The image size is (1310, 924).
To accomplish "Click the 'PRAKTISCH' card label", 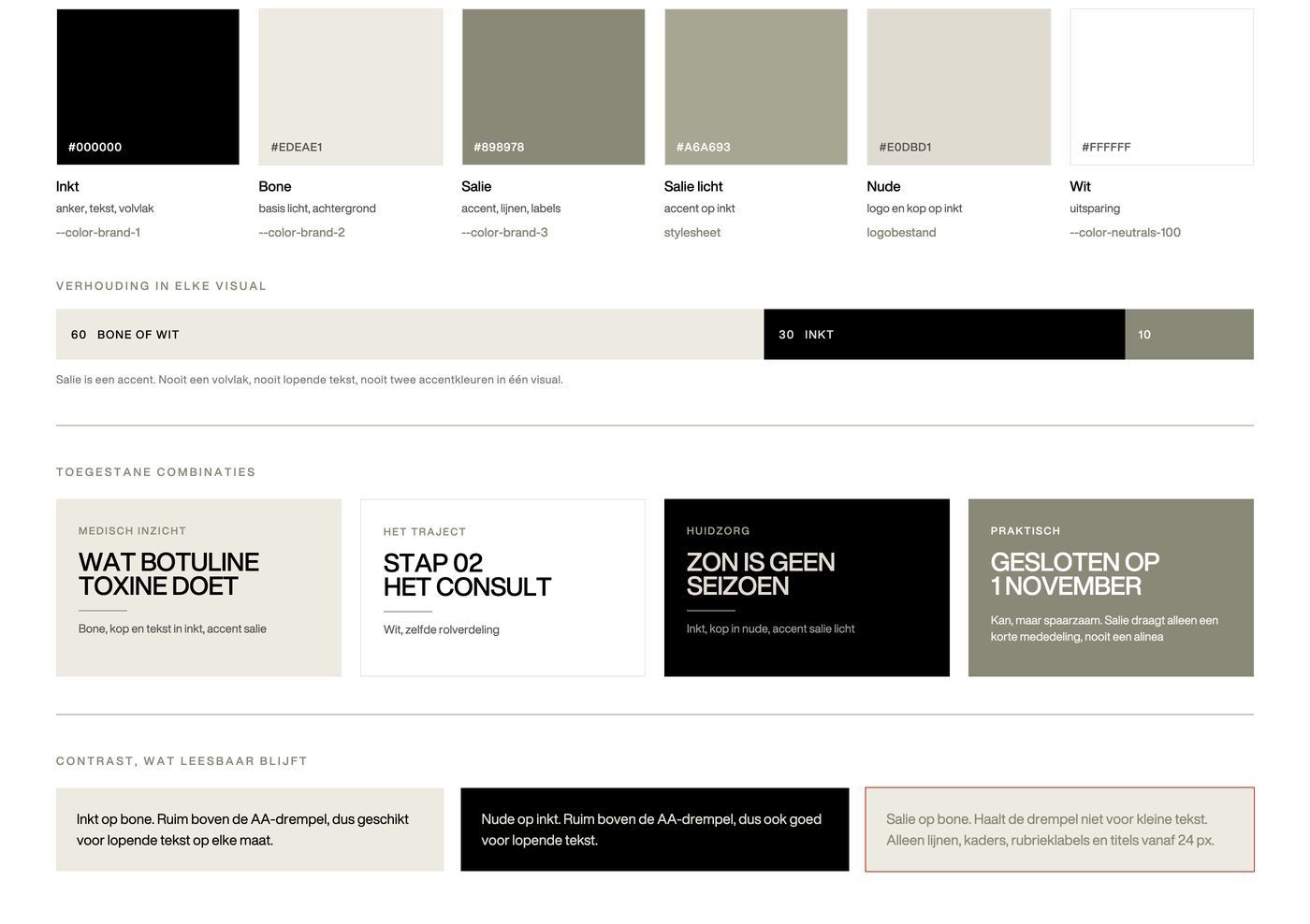I will (x=1026, y=531).
